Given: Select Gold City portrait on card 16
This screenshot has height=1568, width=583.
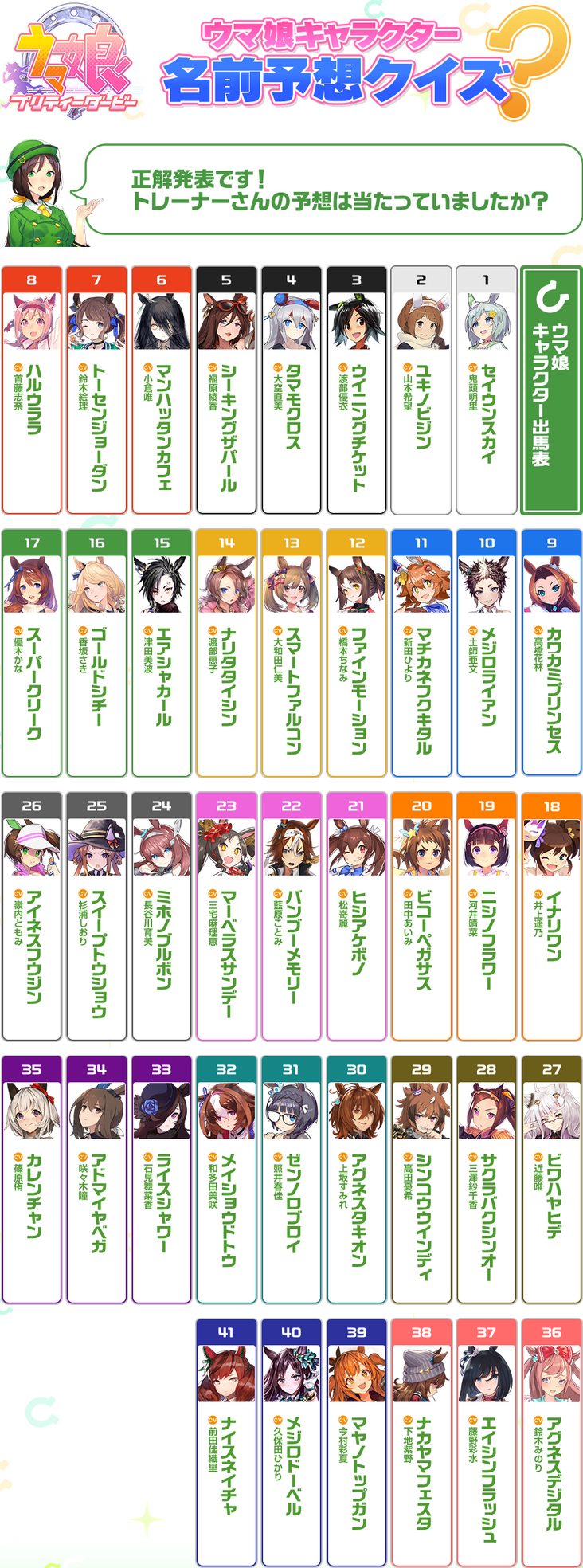Looking at the screenshot, I should click(x=96, y=584).
